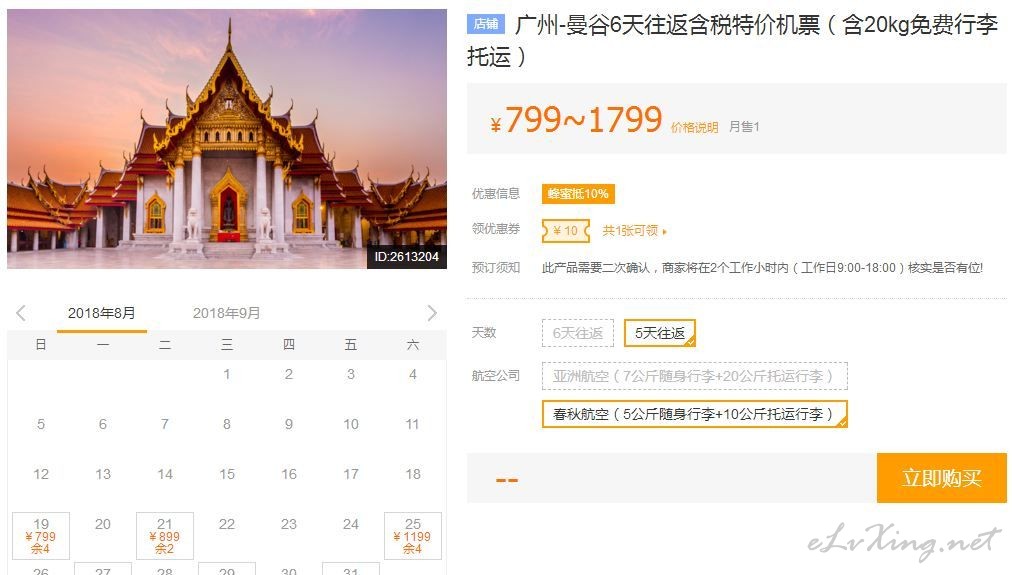Switch to the 2018年9月 calendar tab
The height and width of the screenshot is (575, 1012).
[x=227, y=313]
